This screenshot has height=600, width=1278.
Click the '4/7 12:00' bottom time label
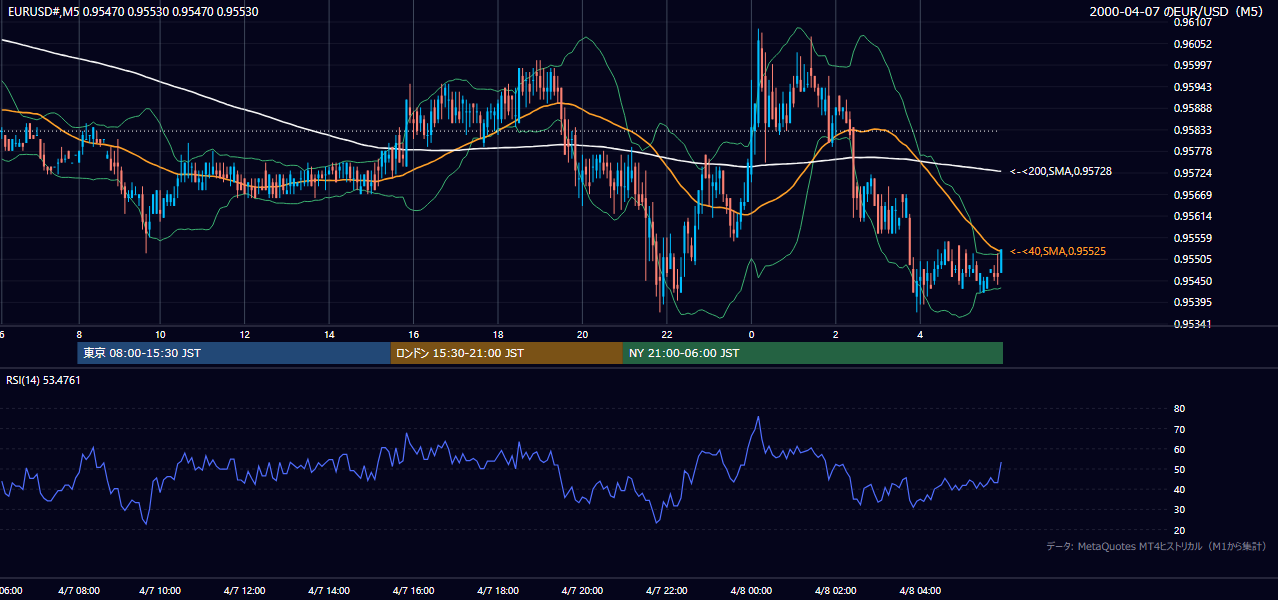[245, 591]
